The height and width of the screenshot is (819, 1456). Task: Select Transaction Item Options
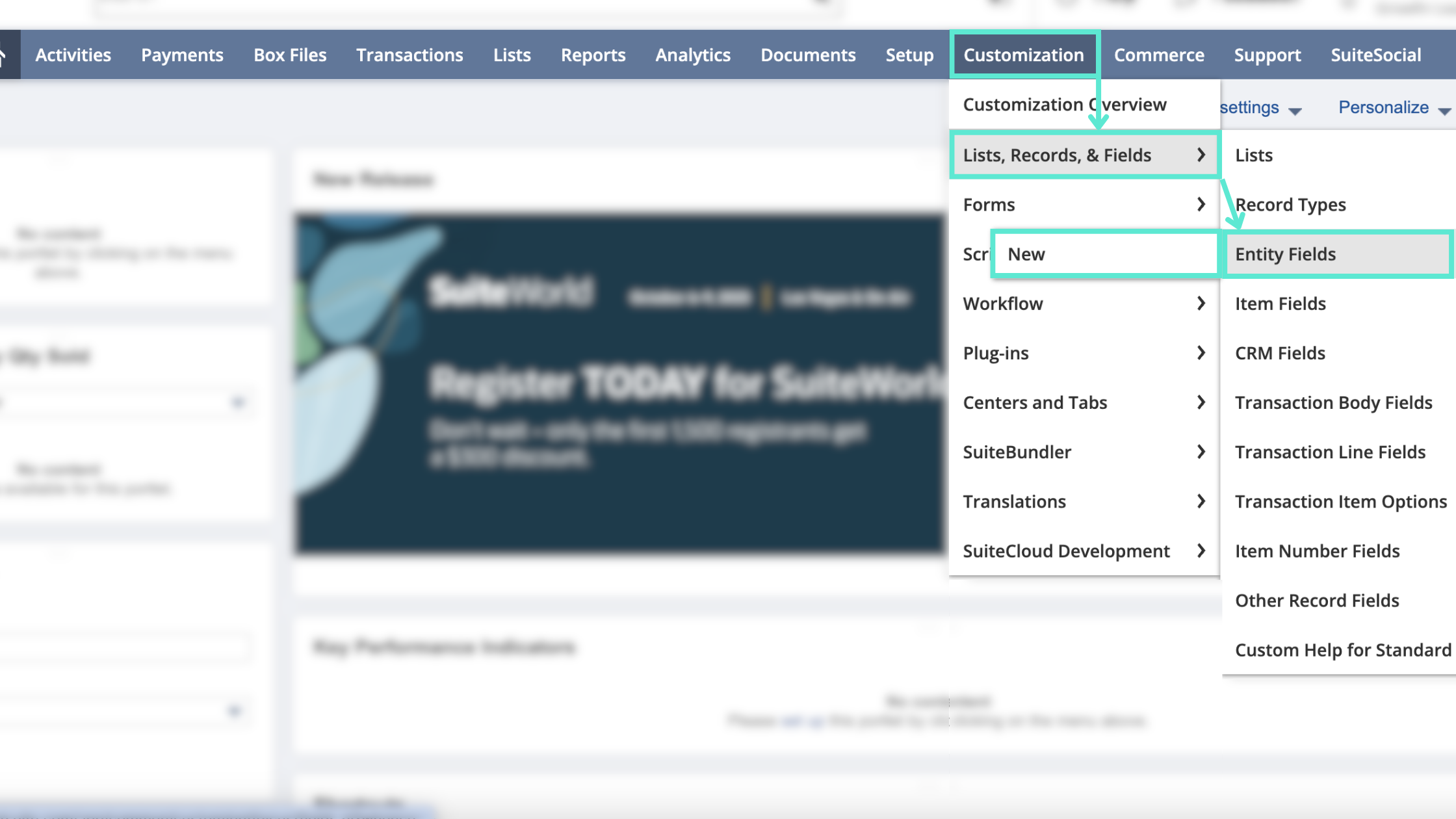click(1338, 501)
